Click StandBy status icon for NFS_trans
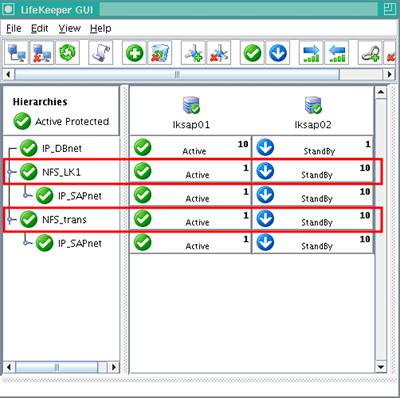Viewport: 400px width, 398px height. pyautogui.click(x=265, y=219)
